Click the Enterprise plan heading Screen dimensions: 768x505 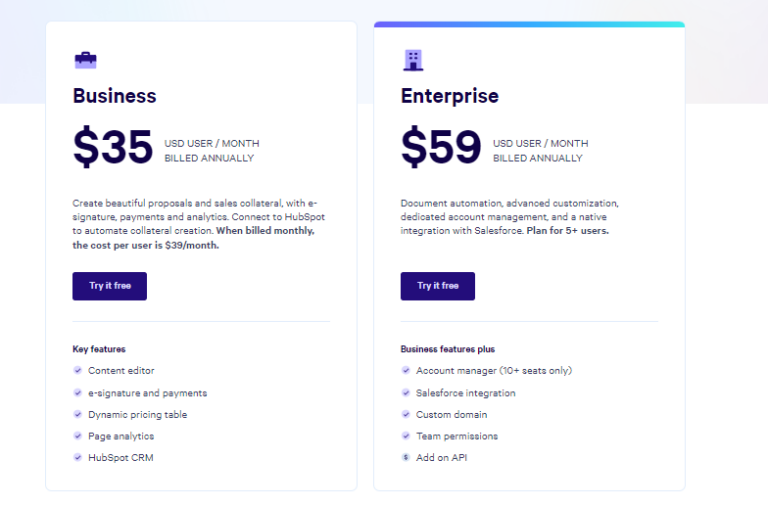pos(449,96)
